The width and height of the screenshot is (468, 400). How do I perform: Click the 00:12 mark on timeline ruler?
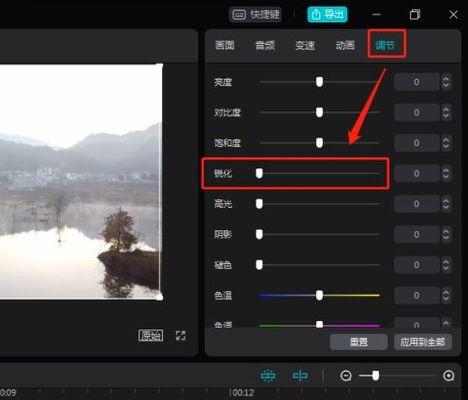(243, 393)
